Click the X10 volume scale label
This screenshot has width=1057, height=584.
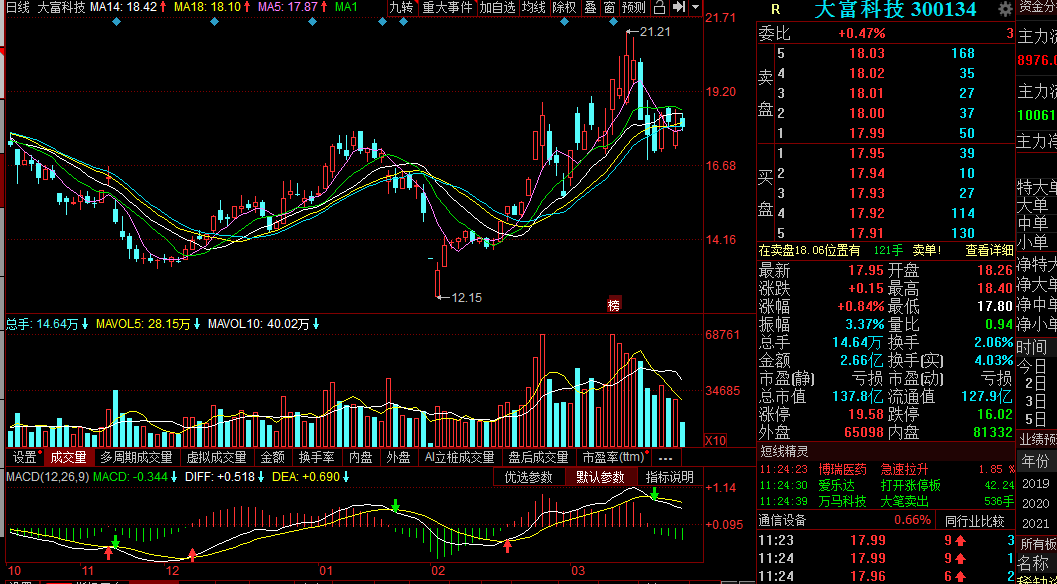(715, 440)
